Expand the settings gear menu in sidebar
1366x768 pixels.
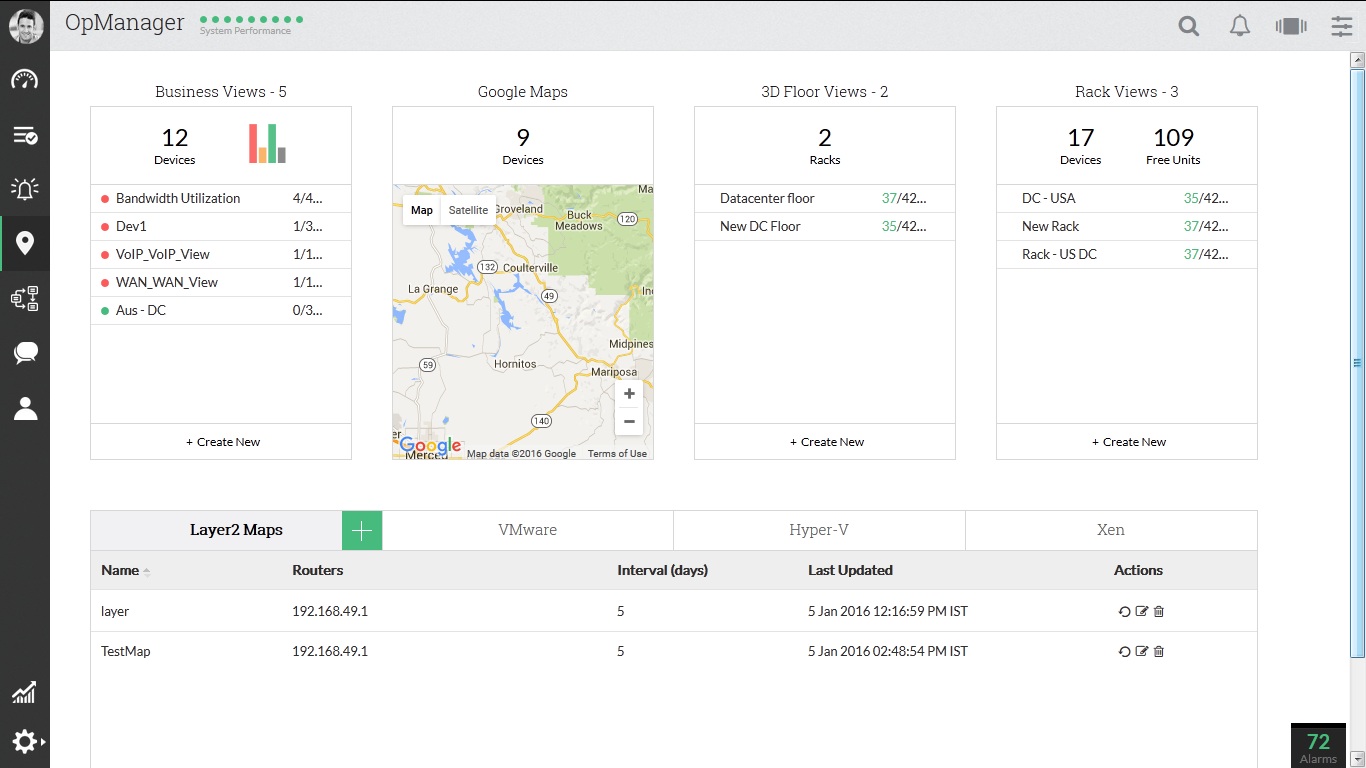pyautogui.click(x=25, y=741)
